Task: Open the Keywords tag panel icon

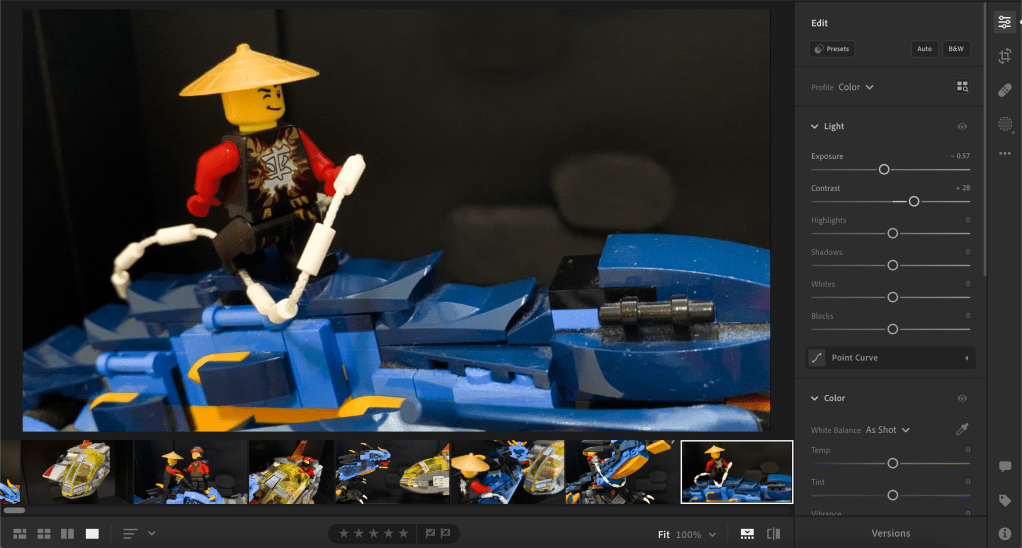Action: pos(1005,500)
